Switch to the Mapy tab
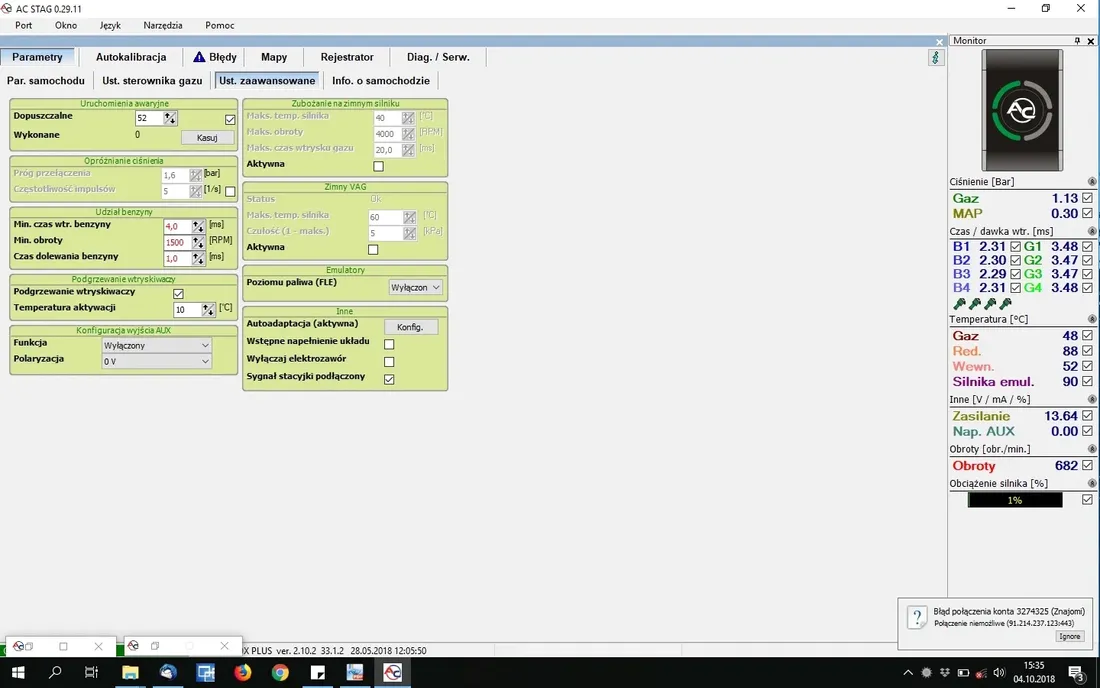The height and width of the screenshot is (688, 1100). pyautogui.click(x=274, y=57)
